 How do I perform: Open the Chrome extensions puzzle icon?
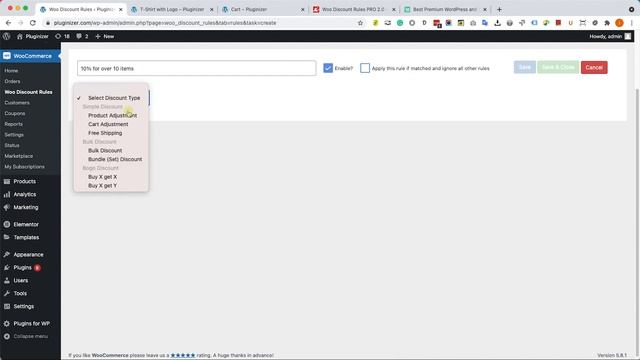607,23
